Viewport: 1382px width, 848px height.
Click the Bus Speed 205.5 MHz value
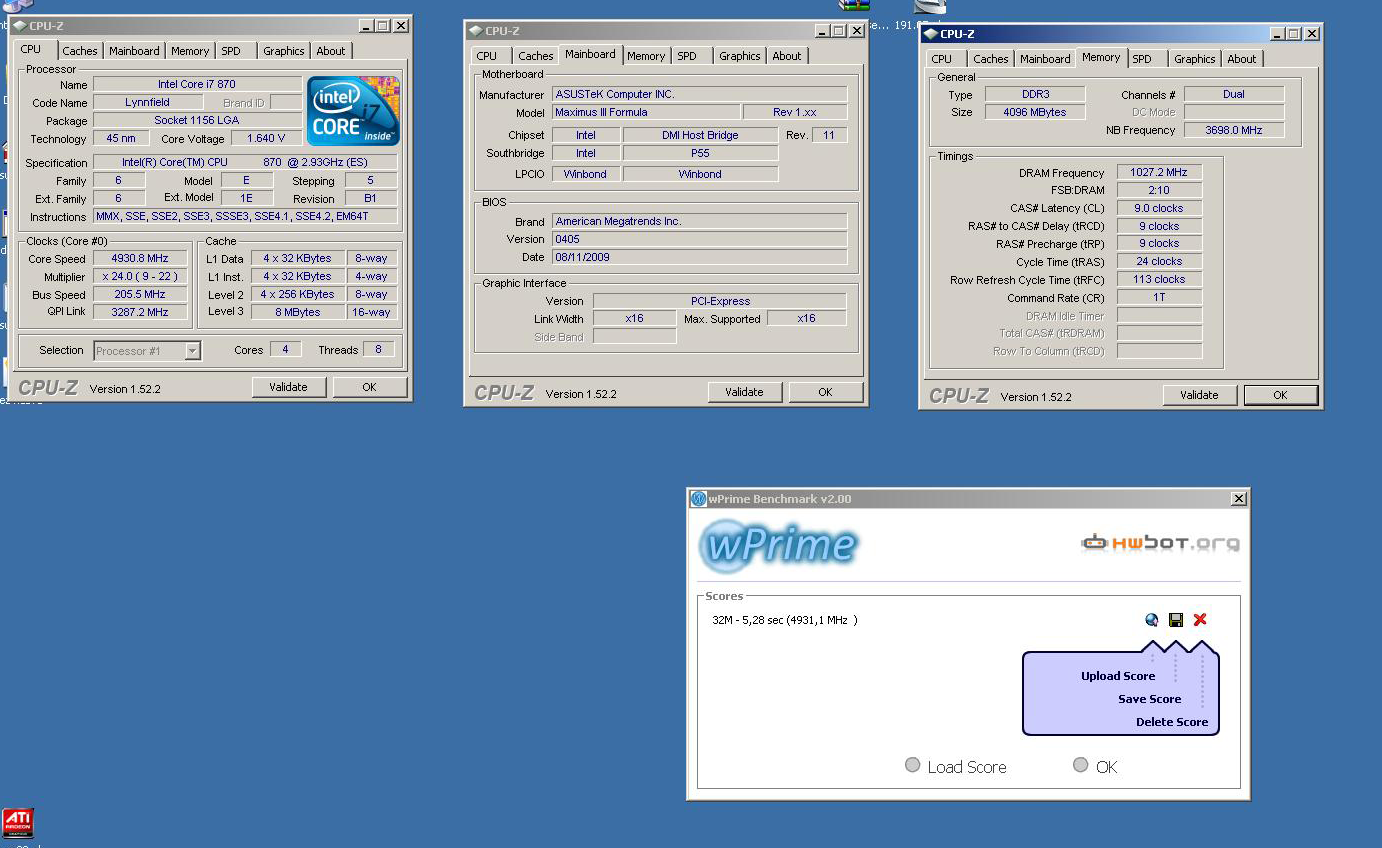click(x=139, y=294)
